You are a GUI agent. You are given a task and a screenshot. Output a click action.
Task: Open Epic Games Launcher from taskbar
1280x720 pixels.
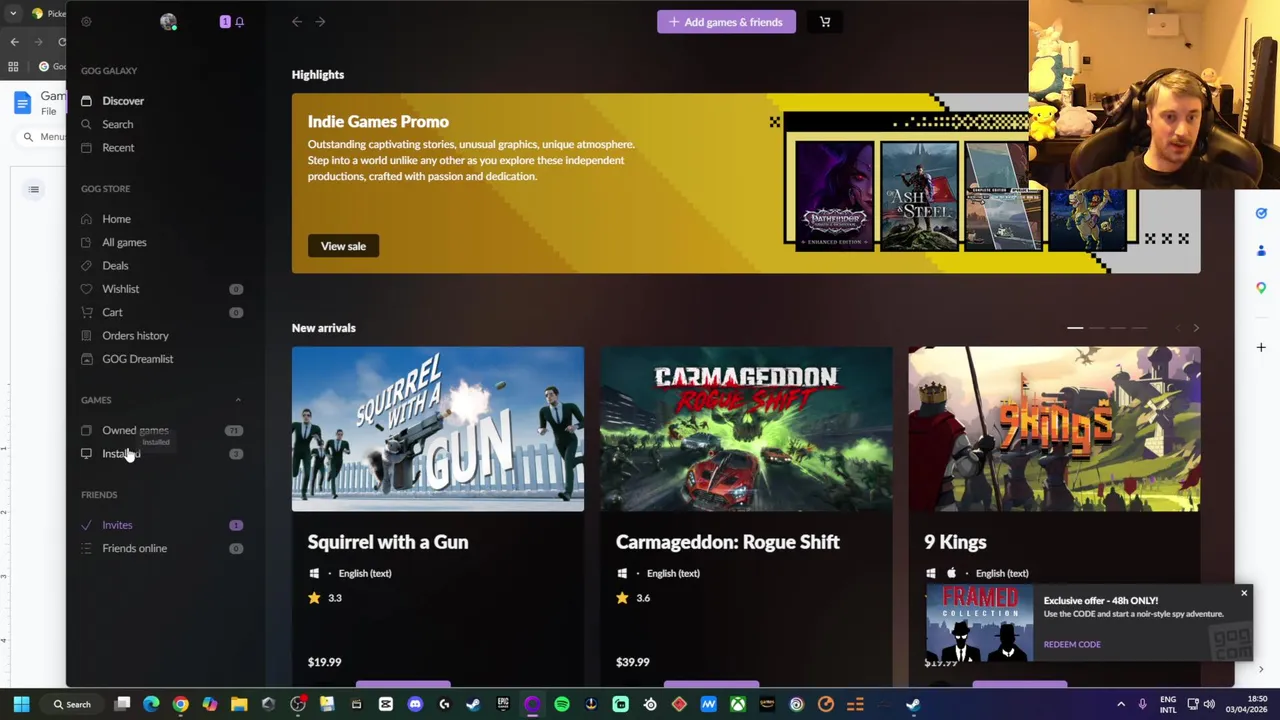pos(503,704)
